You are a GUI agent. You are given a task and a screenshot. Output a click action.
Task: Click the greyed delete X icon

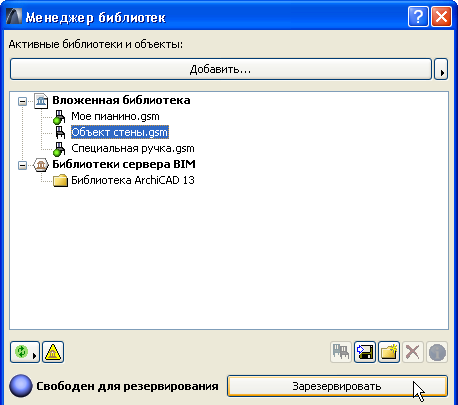coord(413,352)
